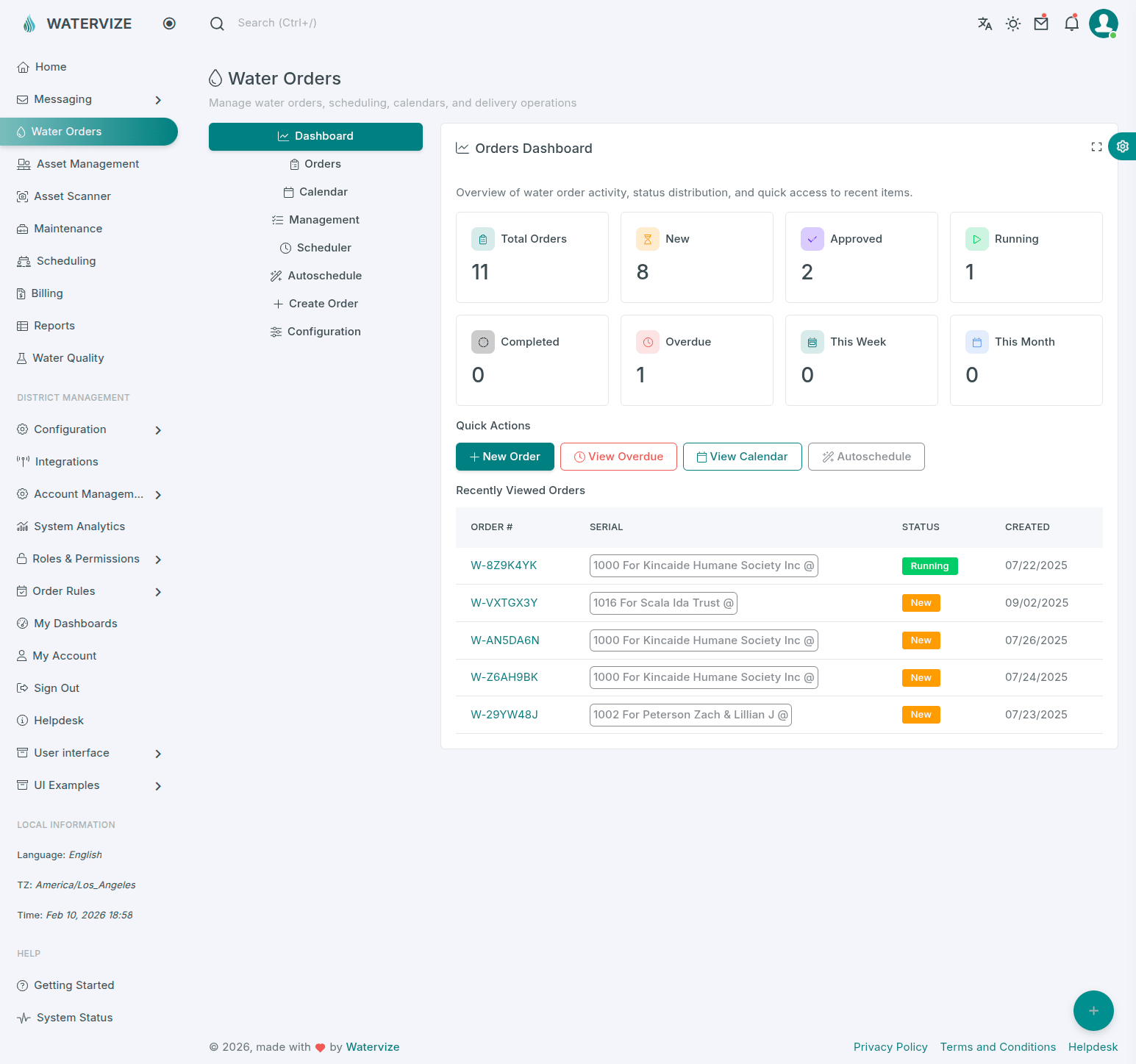
Task: Switch to the Calendar tab
Action: [x=315, y=192]
